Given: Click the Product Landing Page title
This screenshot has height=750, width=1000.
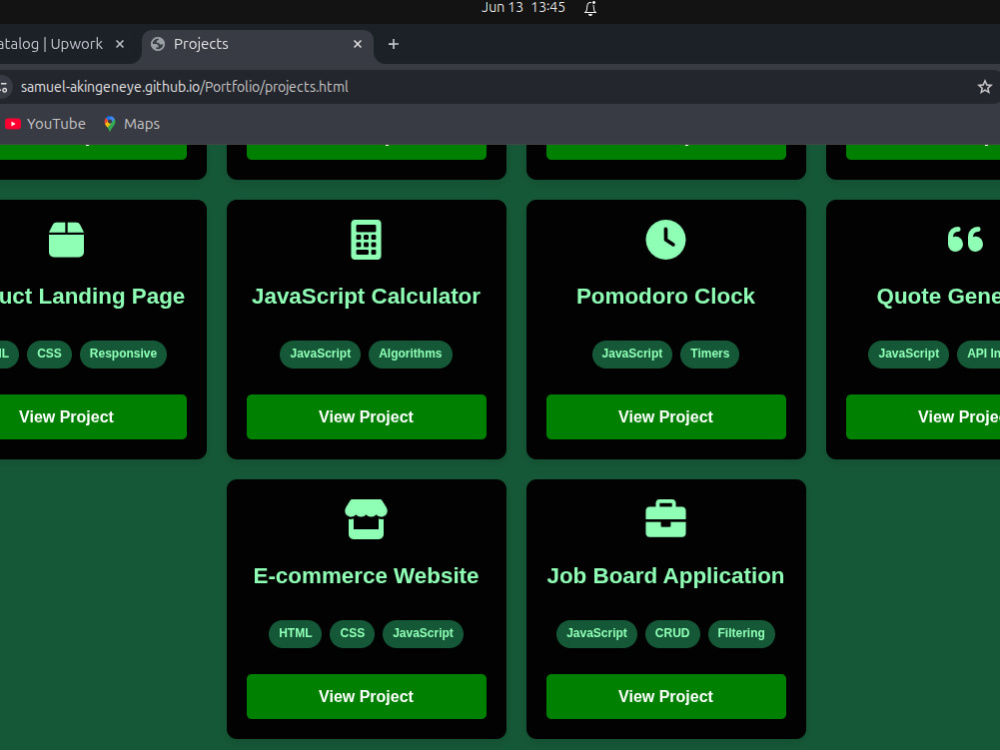Looking at the screenshot, I should [x=92, y=297].
